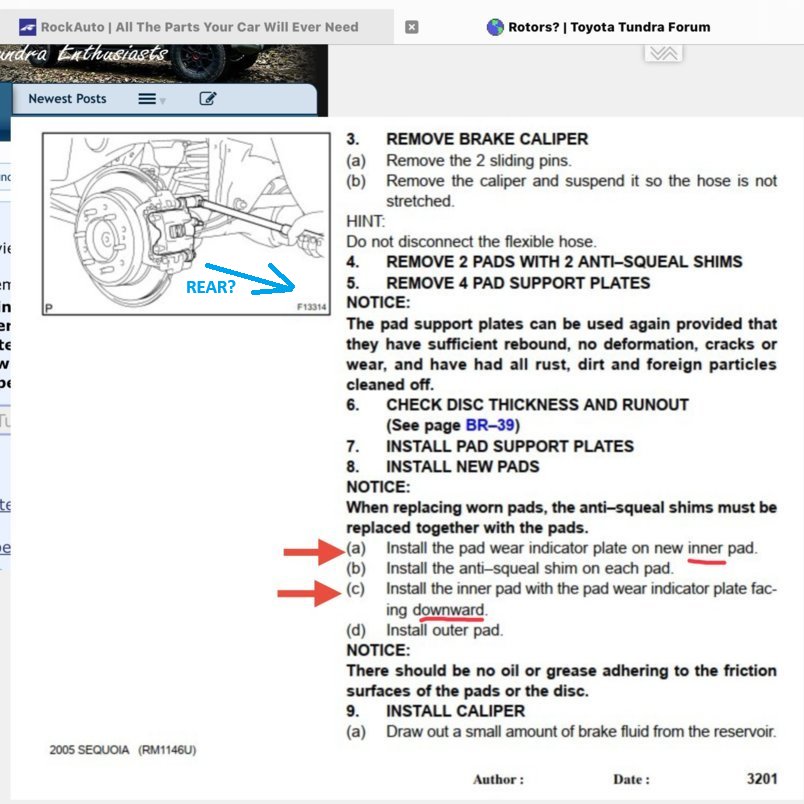The height and width of the screenshot is (804, 804).
Task: Click the line "Remove the caliper and suspend it"
Action: pyautogui.click(x=581, y=191)
